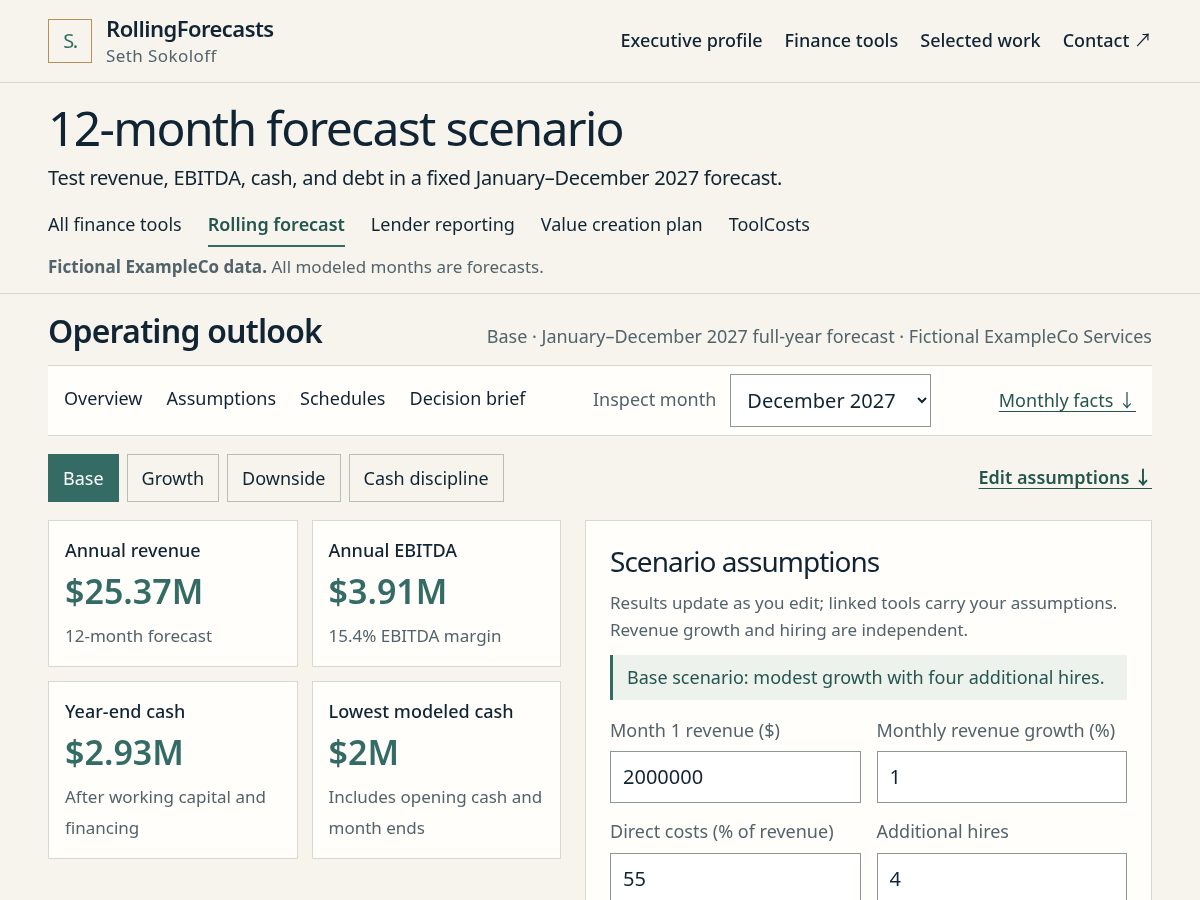Click the Lowest modeled cash $2M value

pos(363,753)
